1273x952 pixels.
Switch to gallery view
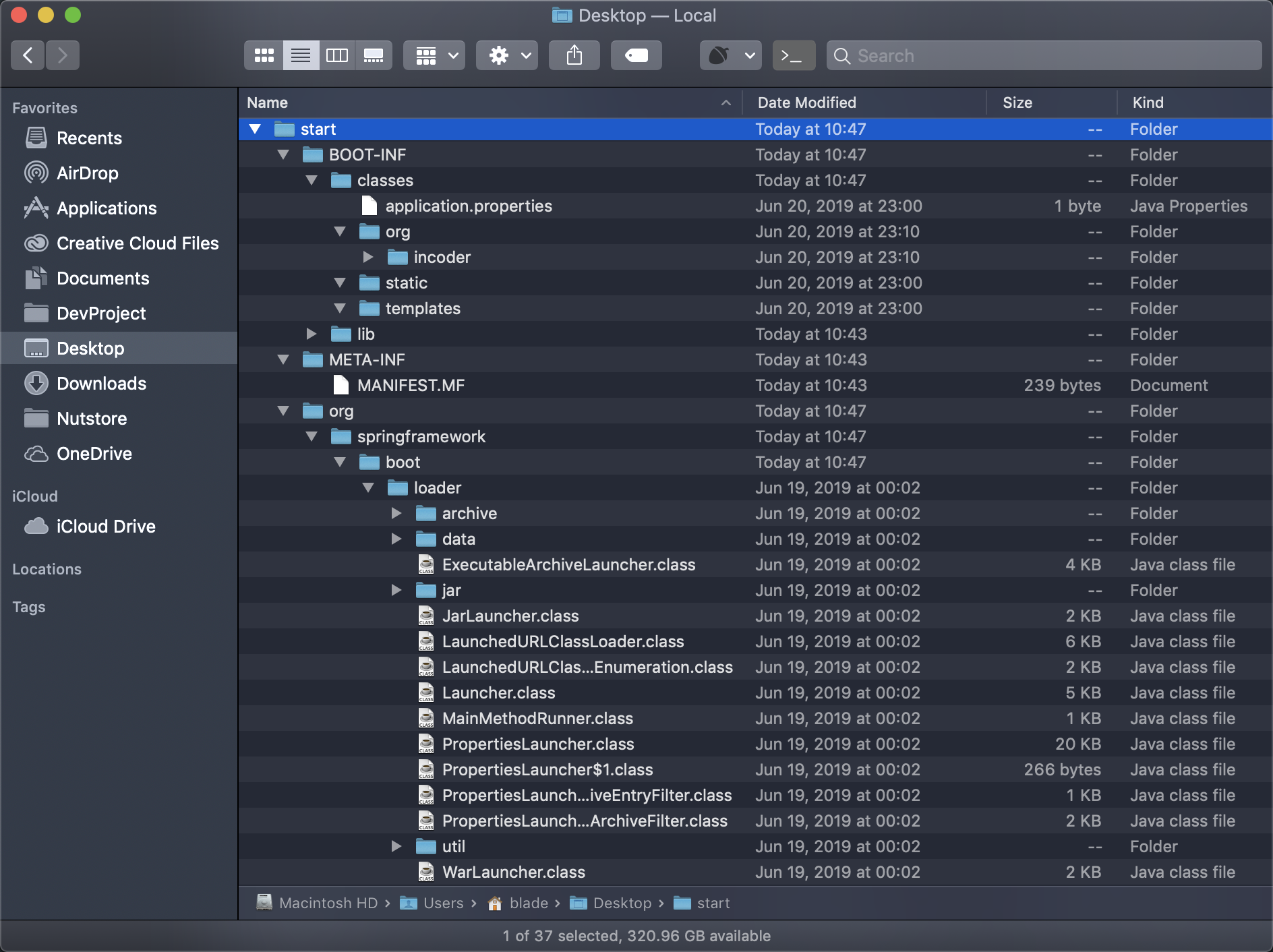point(374,55)
